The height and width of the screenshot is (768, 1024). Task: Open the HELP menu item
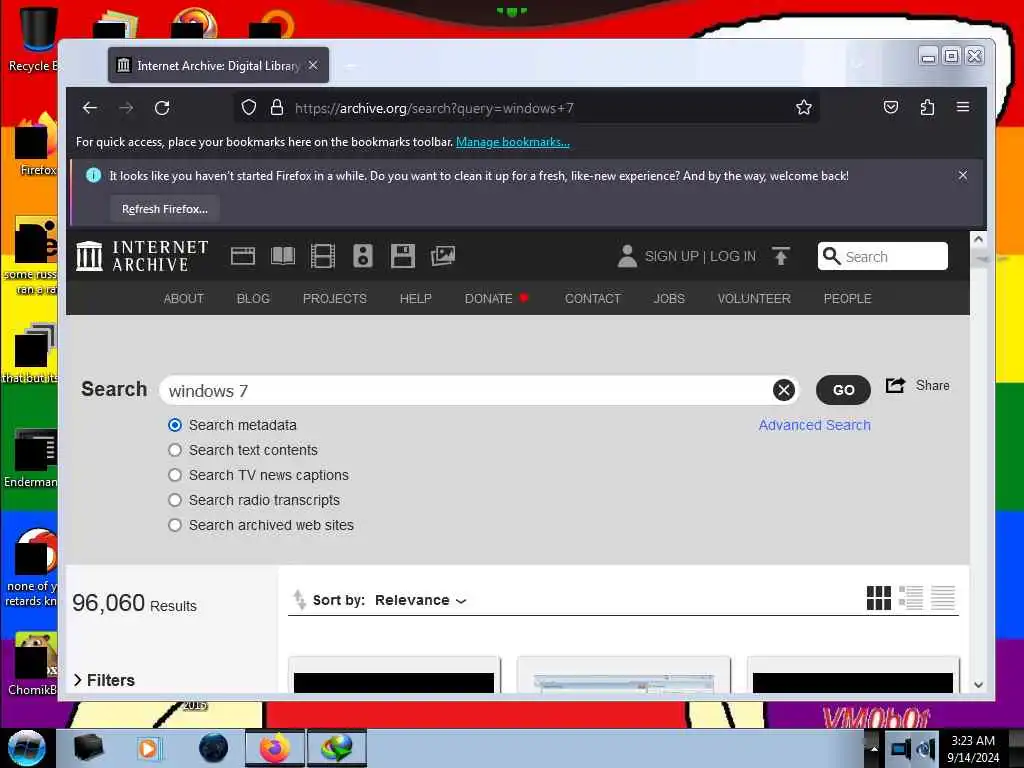(x=415, y=298)
